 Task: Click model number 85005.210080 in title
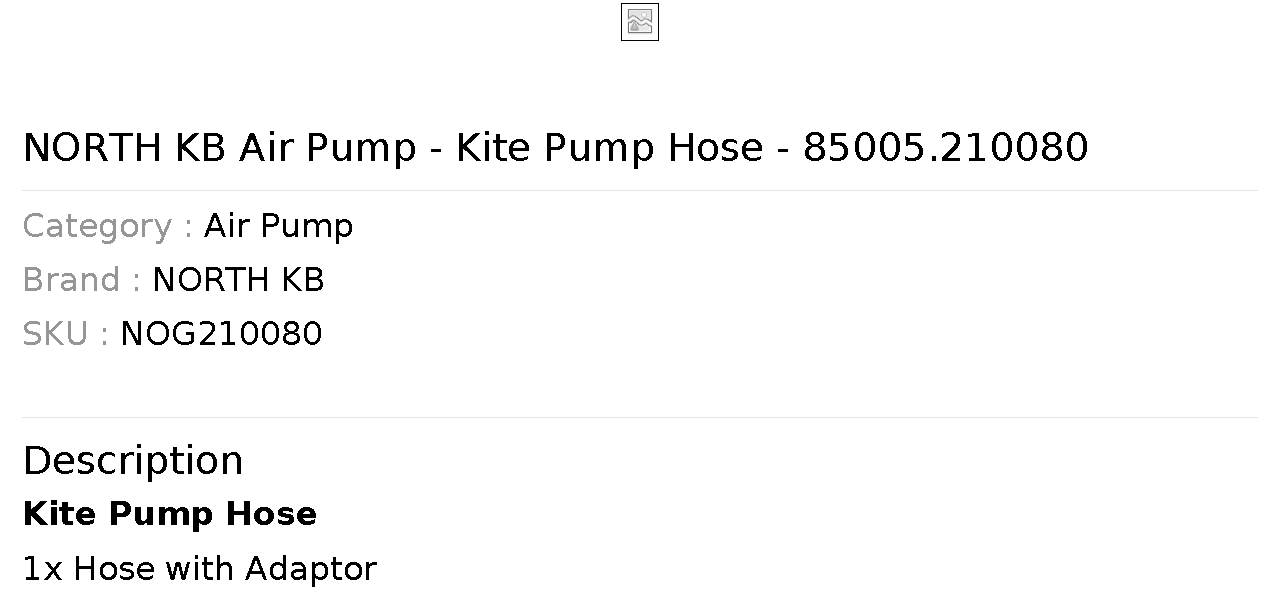pos(946,148)
